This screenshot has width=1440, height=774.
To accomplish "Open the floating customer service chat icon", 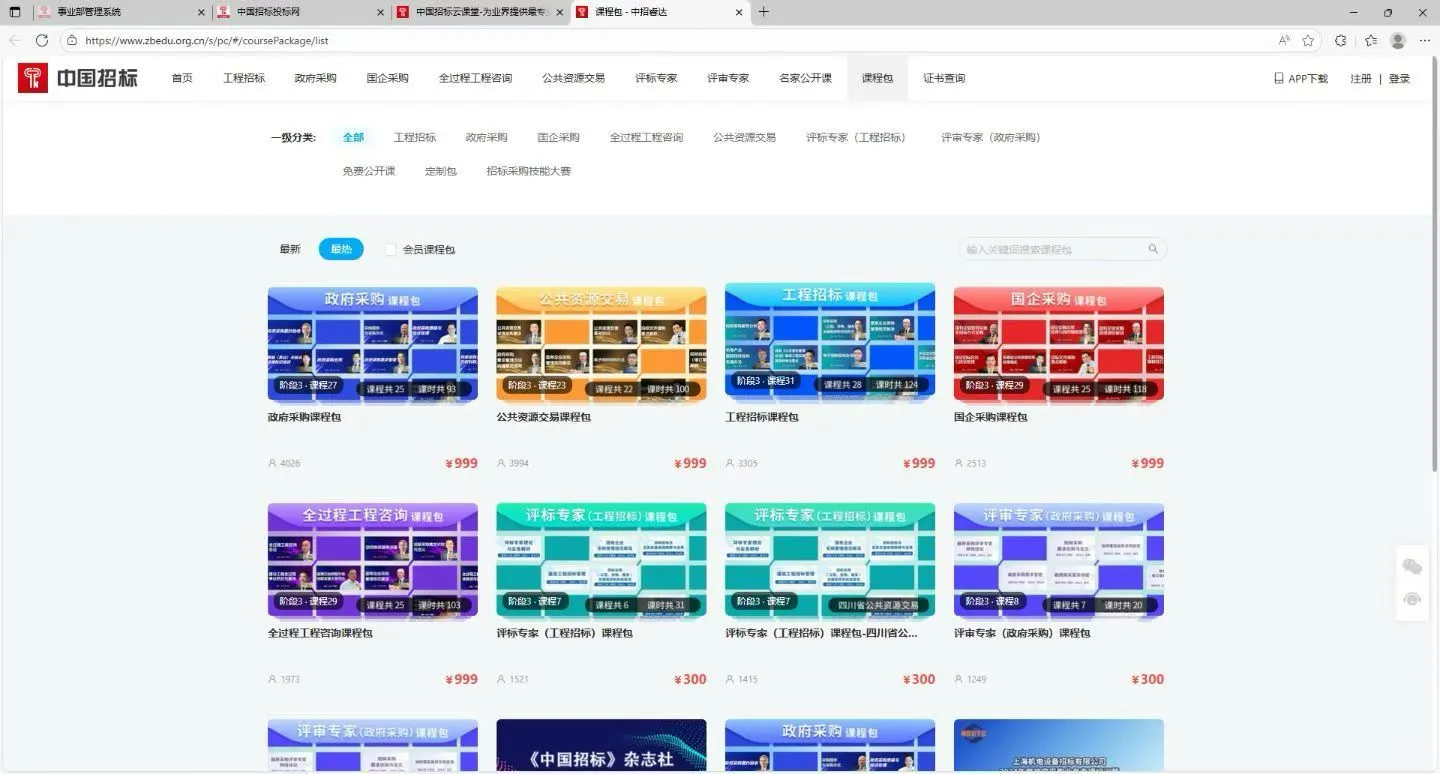I will tap(1411, 565).
